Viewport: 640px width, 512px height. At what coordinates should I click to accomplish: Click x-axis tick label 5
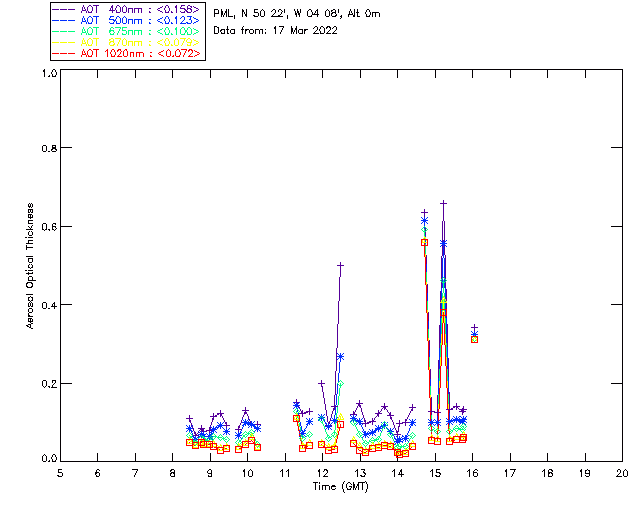(x=60, y=473)
